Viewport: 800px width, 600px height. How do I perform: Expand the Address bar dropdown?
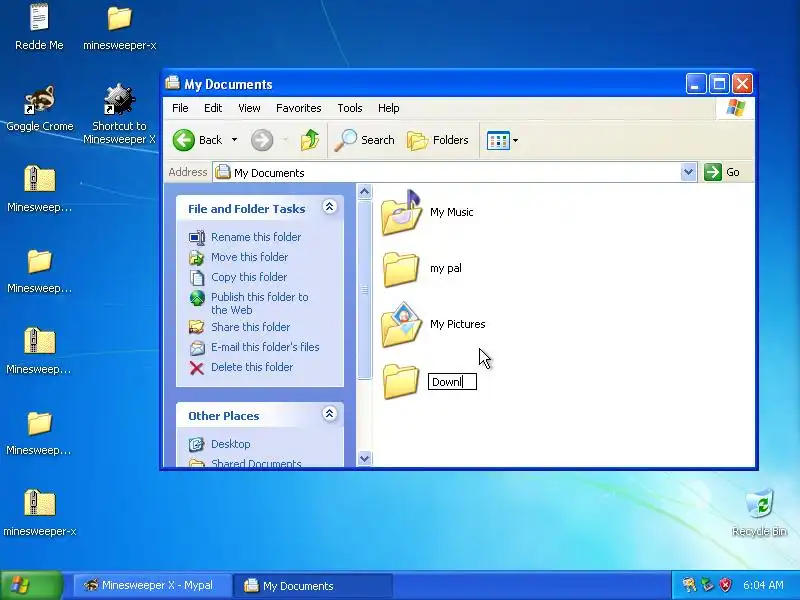688,172
